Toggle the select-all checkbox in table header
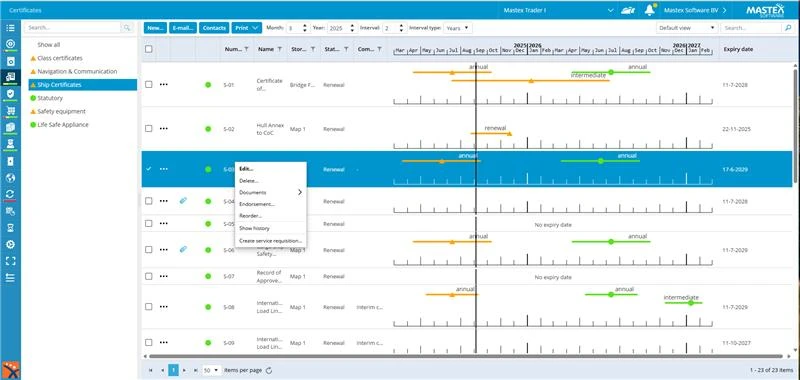The image size is (800, 380). pyautogui.click(x=148, y=49)
